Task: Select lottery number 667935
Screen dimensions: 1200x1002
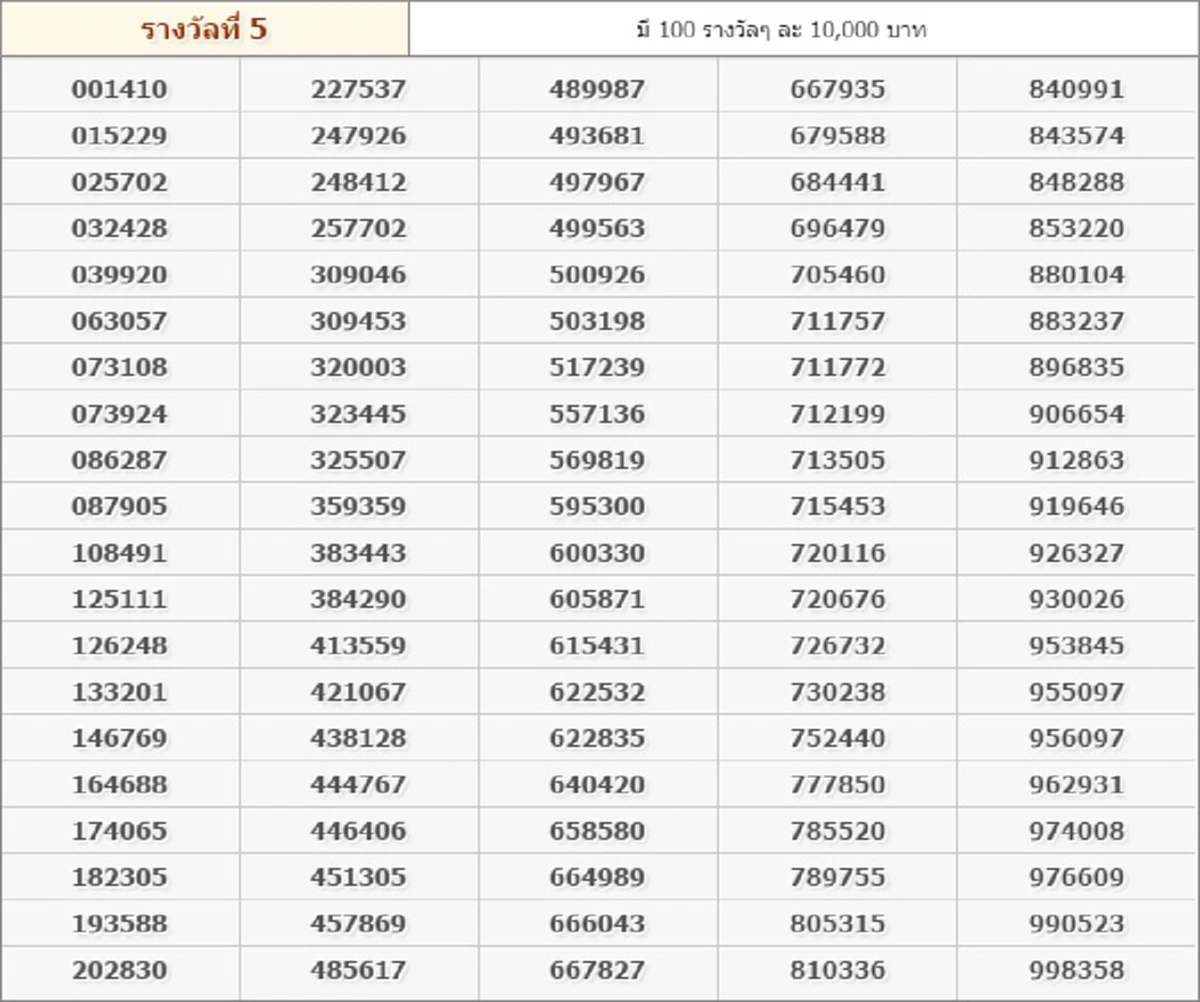Action: 838,89
